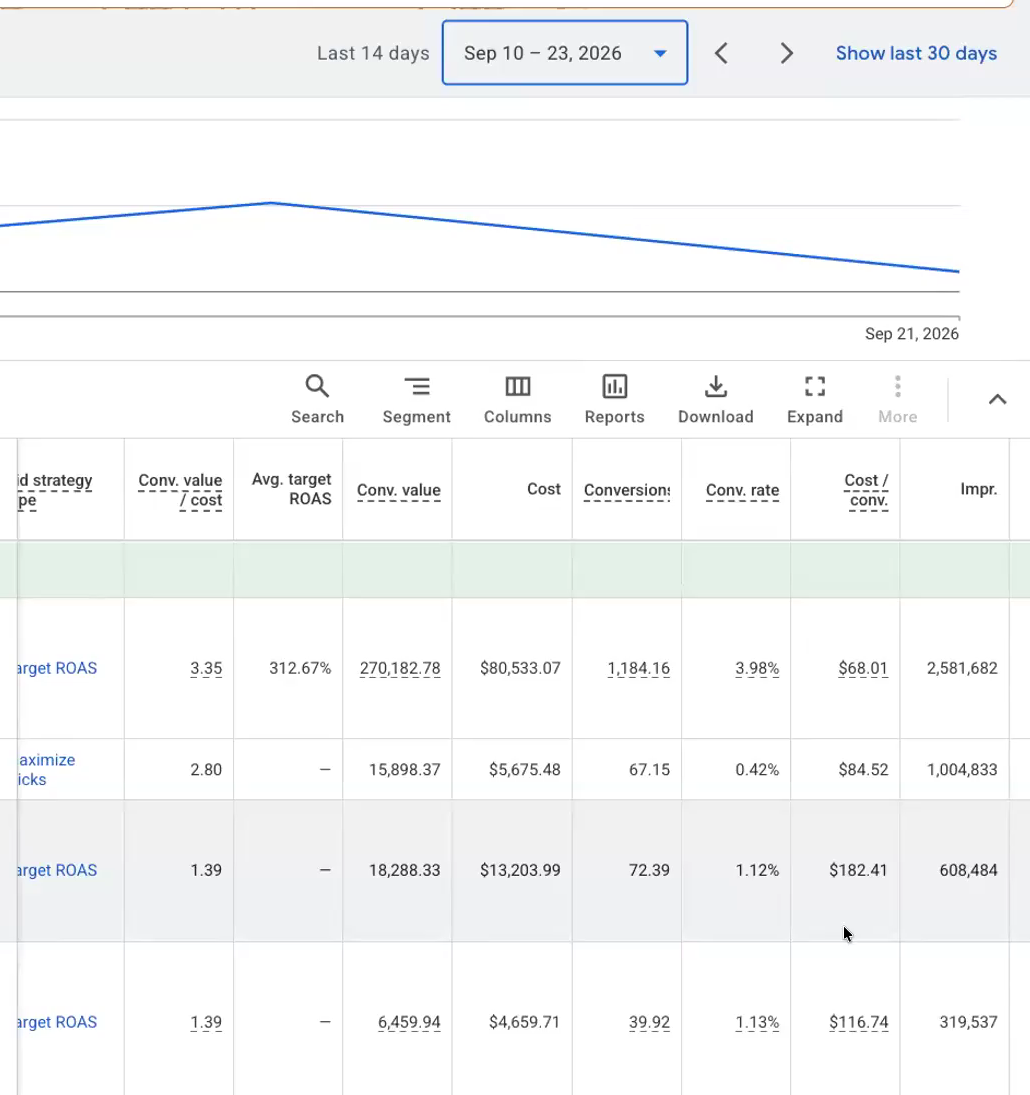Open Target ROAS link in $13,203.99 row

(57, 870)
